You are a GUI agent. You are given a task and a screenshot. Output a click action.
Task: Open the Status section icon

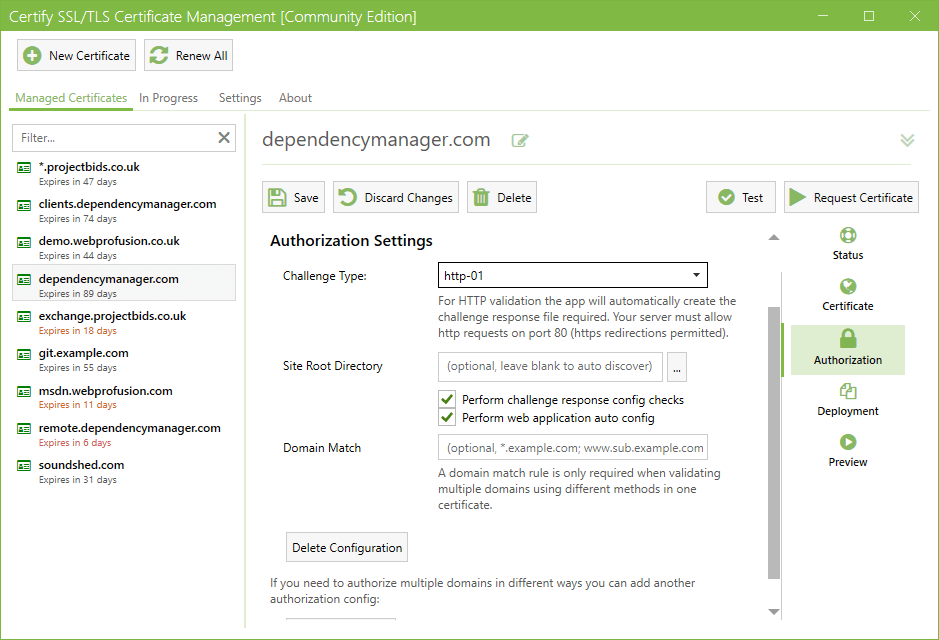pyautogui.click(x=848, y=236)
